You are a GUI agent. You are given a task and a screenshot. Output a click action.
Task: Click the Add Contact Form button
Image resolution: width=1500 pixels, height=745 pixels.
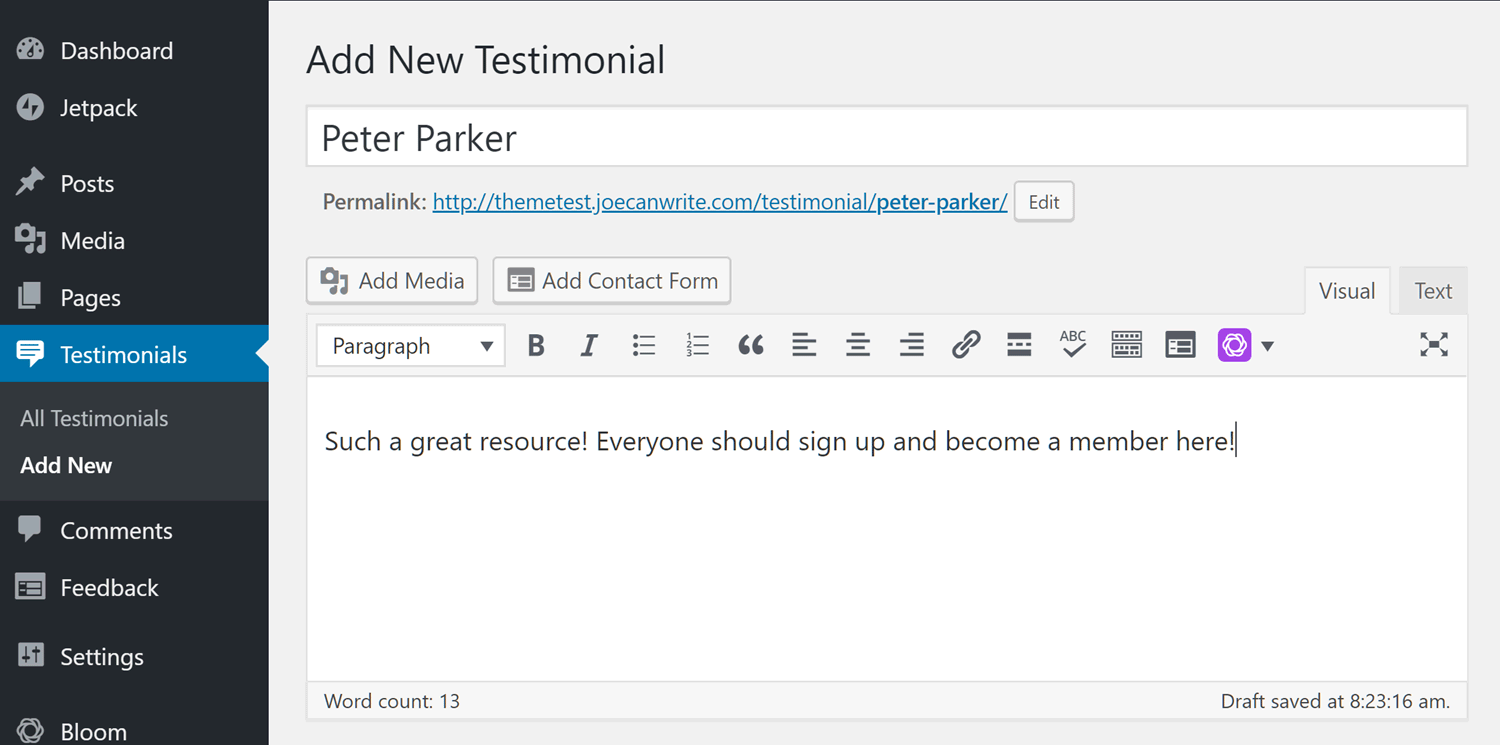[612, 281]
